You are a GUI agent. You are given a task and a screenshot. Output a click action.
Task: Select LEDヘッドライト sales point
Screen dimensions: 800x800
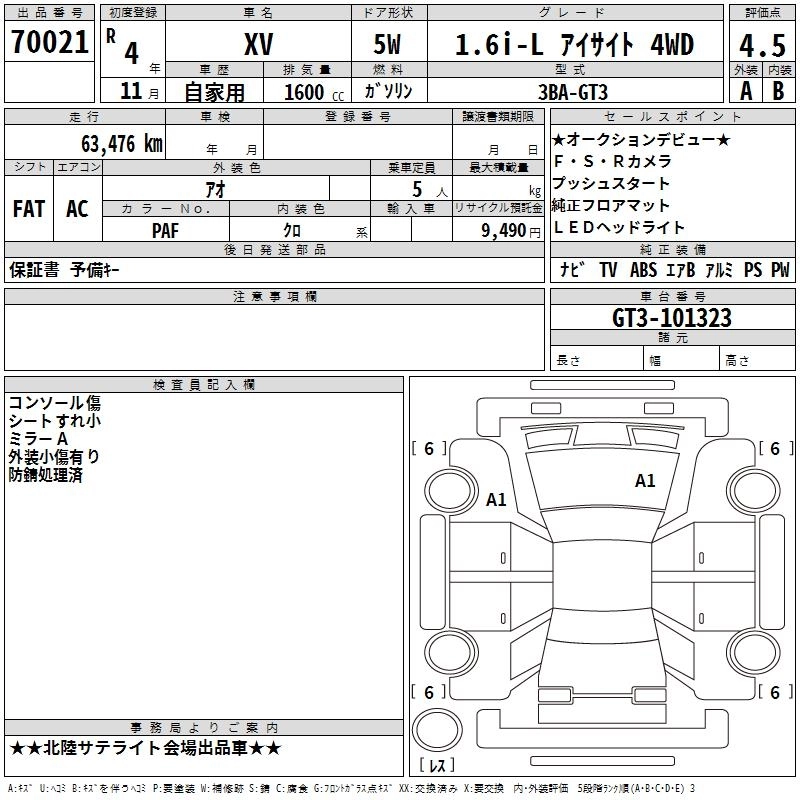click(618, 227)
